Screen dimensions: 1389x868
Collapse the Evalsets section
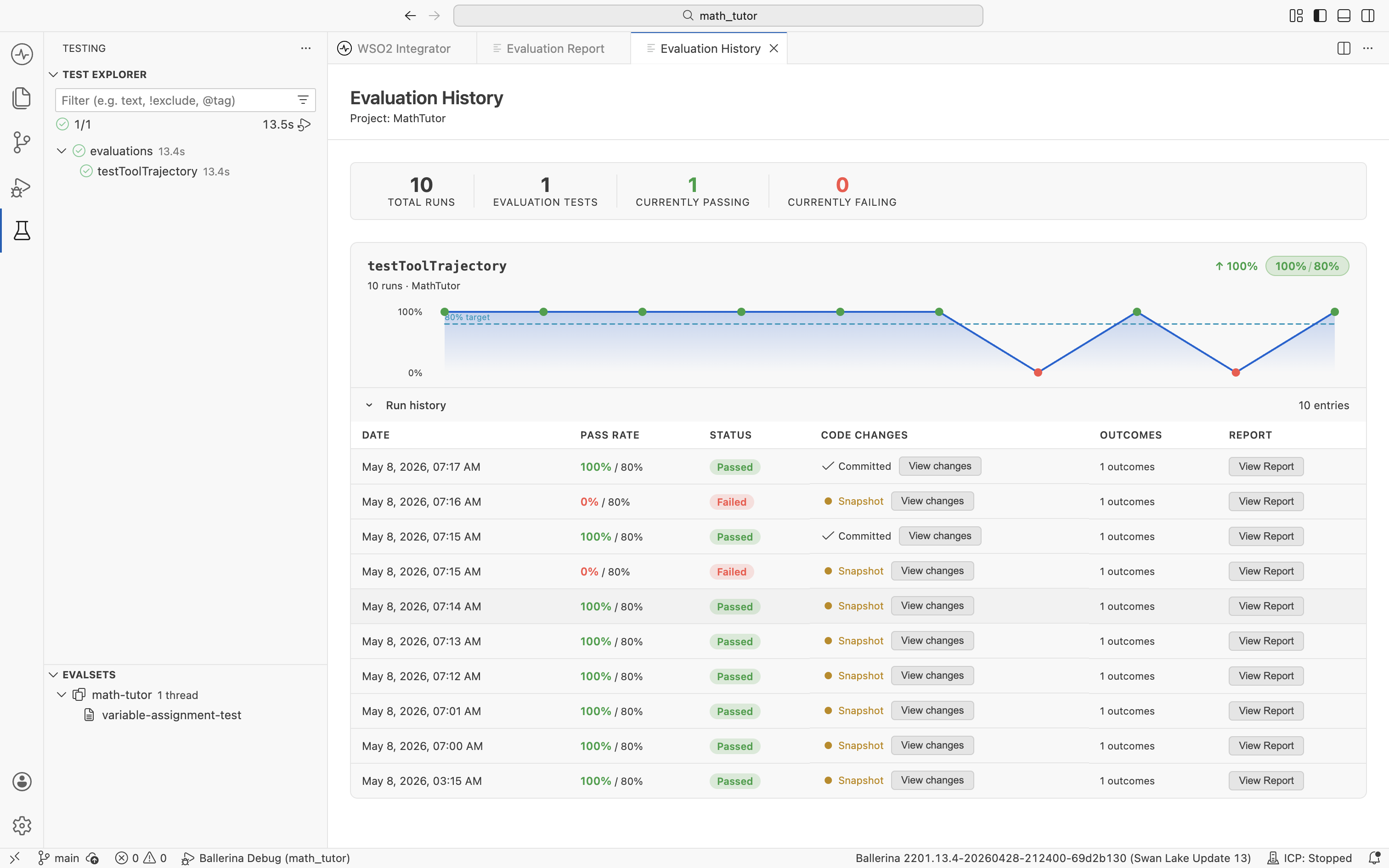[53, 675]
